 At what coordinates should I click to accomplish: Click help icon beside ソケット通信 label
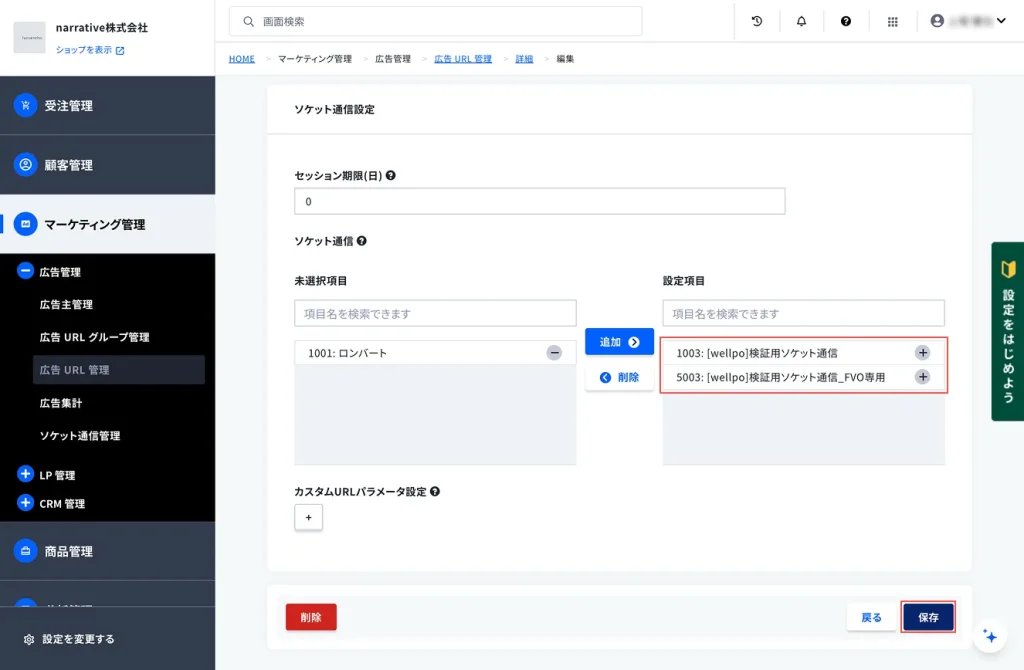362,241
